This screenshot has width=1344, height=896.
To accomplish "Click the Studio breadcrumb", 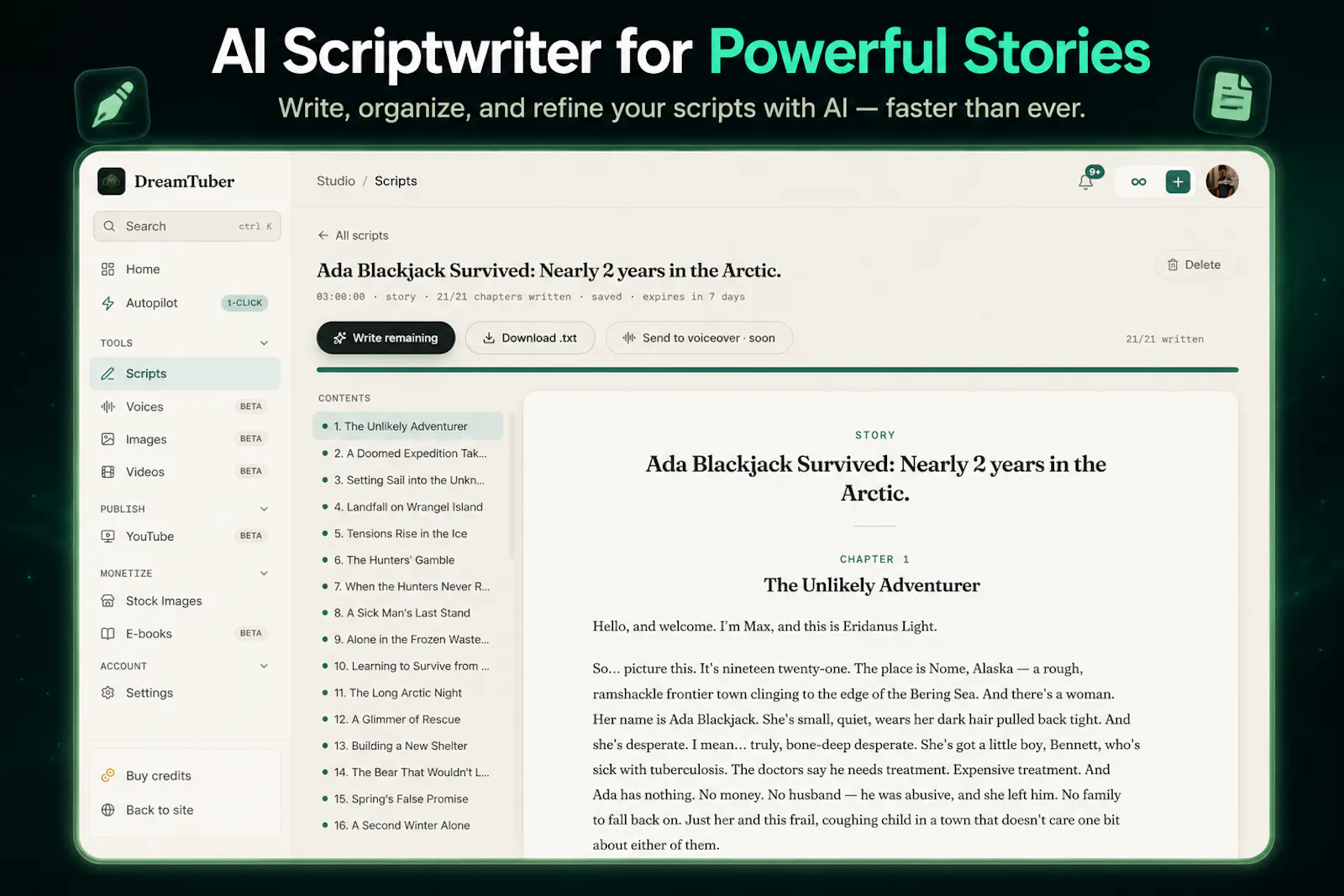I will coord(336,181).
